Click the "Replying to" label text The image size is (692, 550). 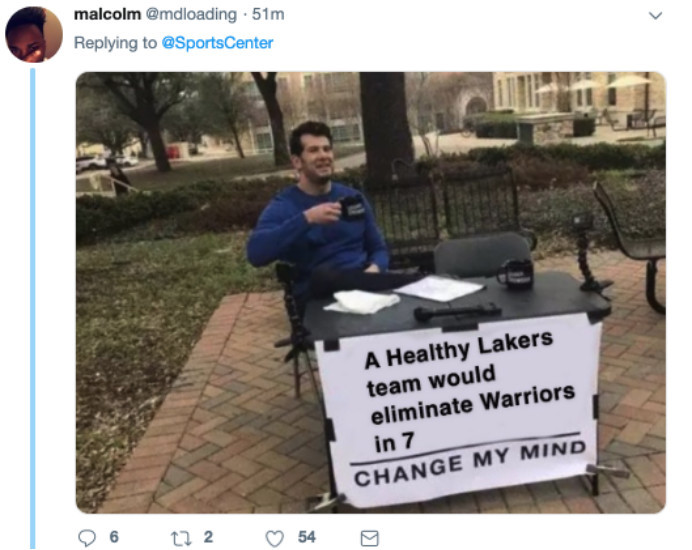coord(115,43)
